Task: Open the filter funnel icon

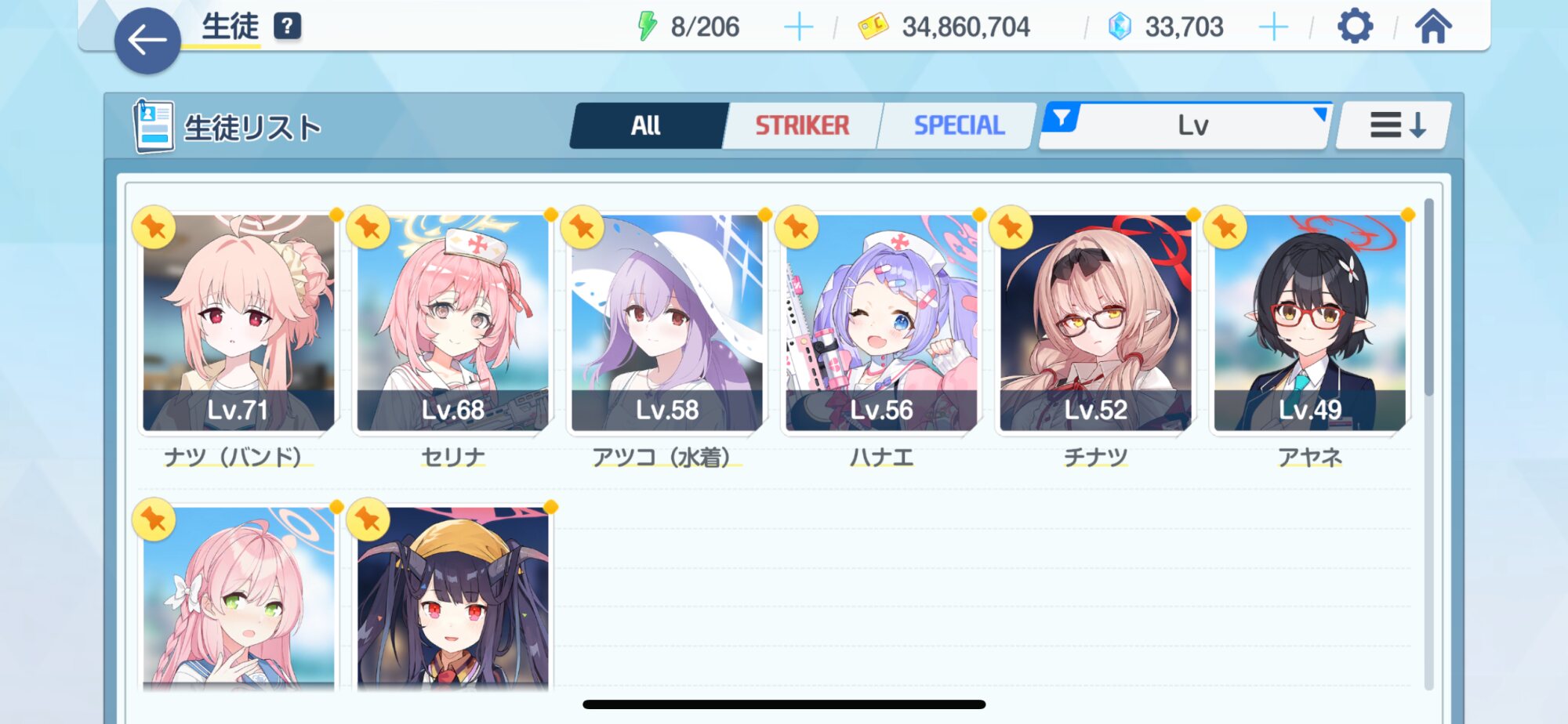Action: [1062, 118]
